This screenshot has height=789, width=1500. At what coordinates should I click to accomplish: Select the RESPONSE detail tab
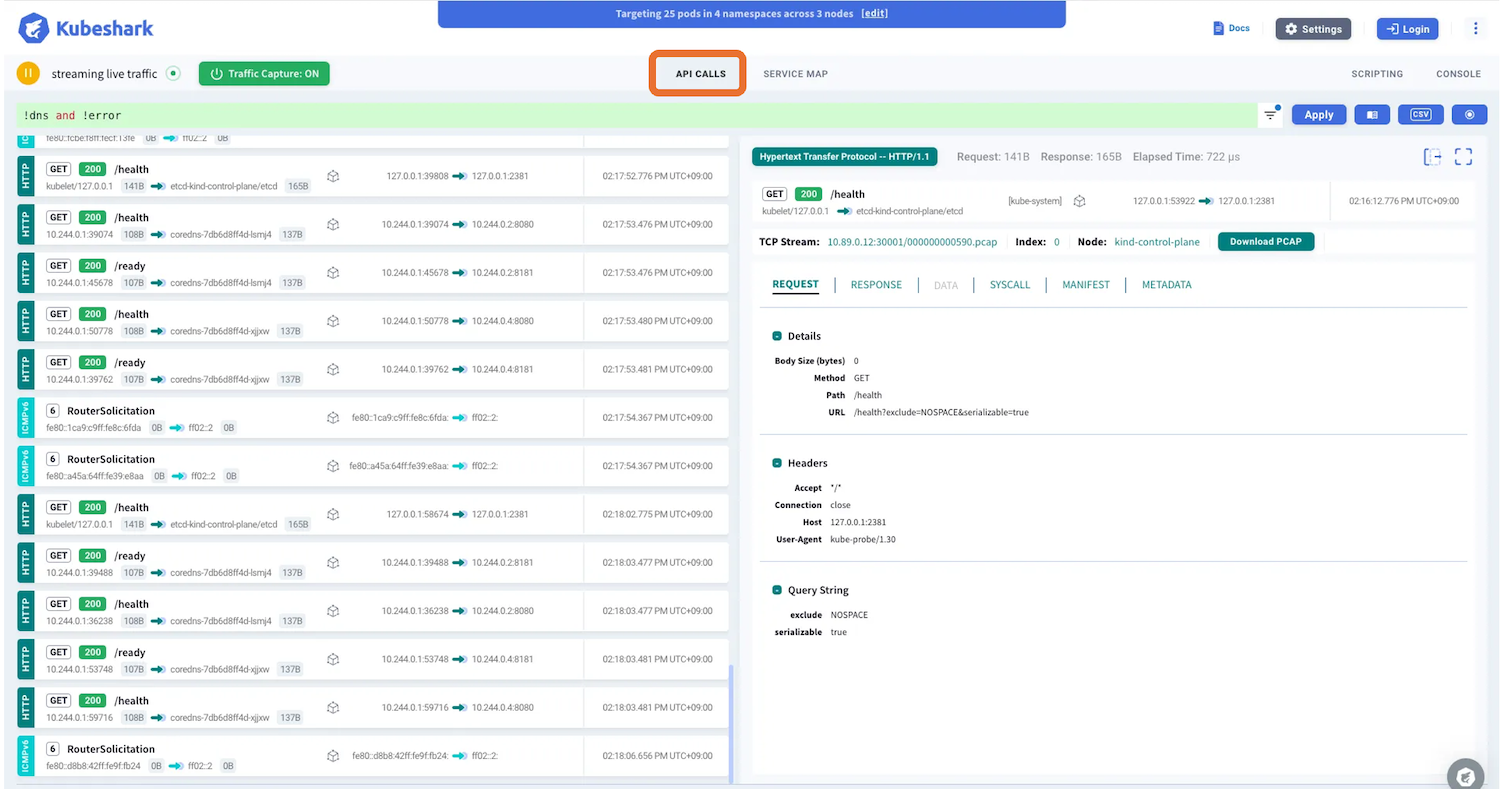876,285
